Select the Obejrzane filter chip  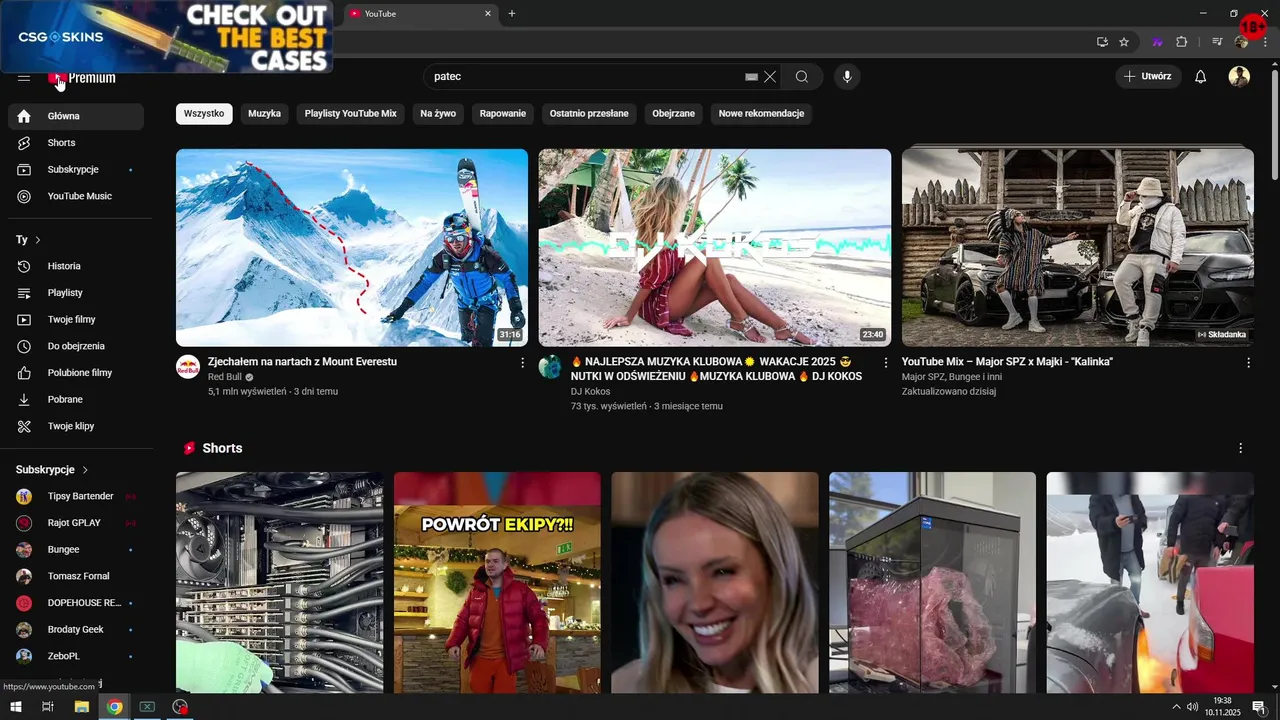(x=674, y=114)
